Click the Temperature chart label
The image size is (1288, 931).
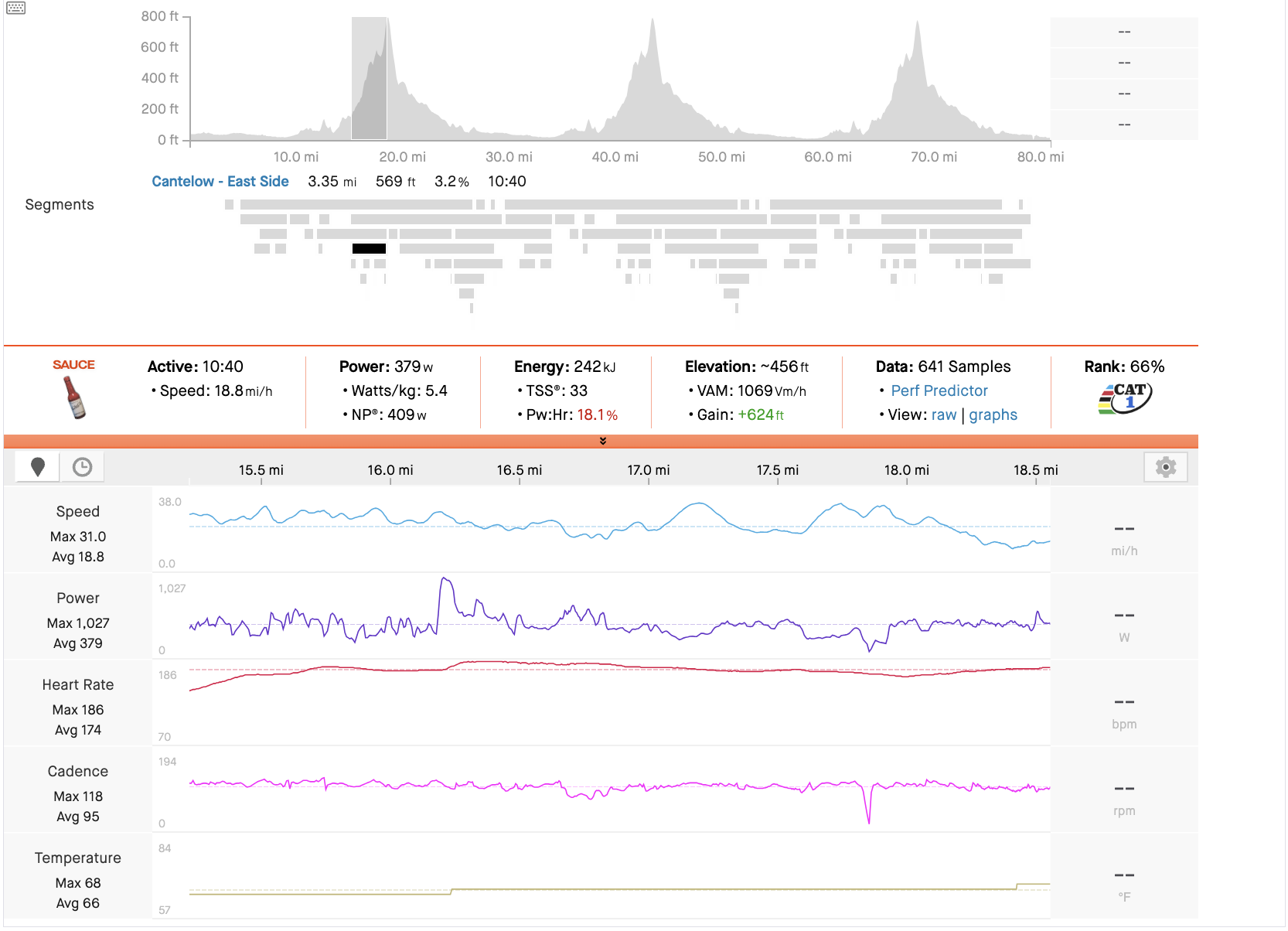pos(78,858)
